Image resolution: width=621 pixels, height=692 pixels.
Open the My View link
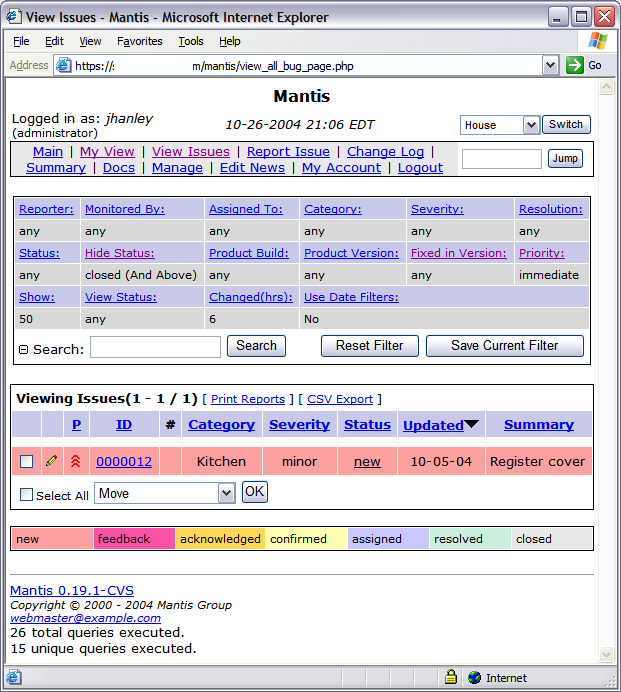[x=107, y=151]
